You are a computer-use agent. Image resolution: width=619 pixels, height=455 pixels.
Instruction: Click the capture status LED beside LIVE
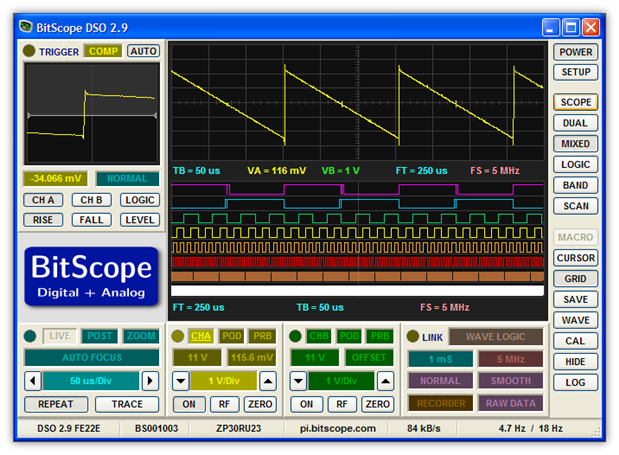(31, 336)
